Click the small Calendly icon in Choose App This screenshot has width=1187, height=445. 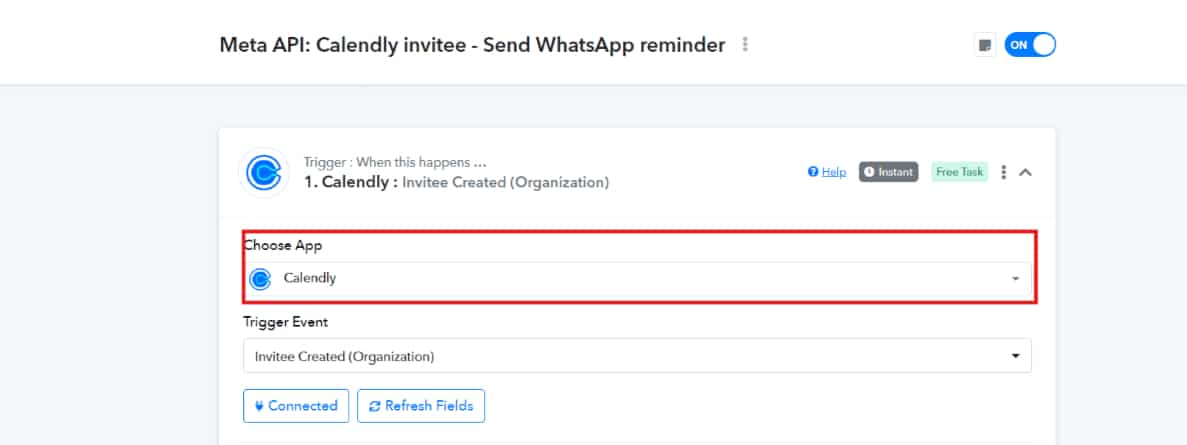click(x=260, y=279)
